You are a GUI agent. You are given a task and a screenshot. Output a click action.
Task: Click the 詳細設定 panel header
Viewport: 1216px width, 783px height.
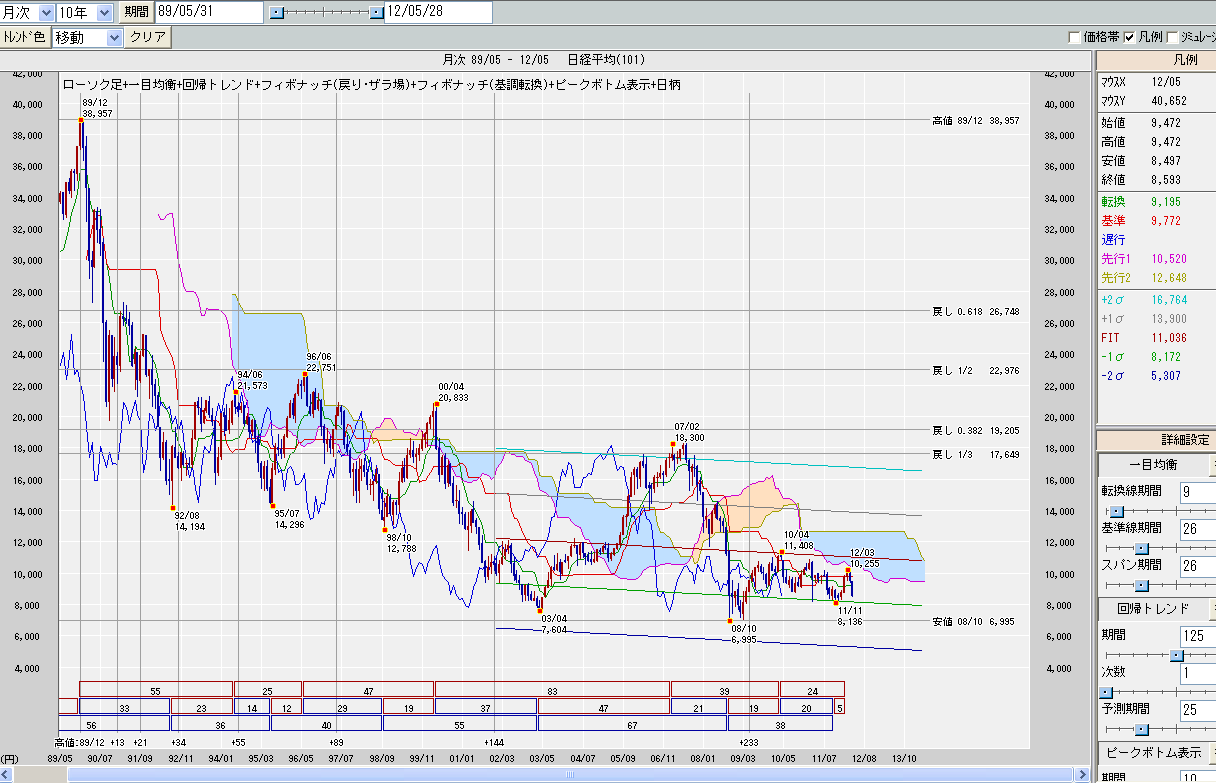(x=1156, y=439)
